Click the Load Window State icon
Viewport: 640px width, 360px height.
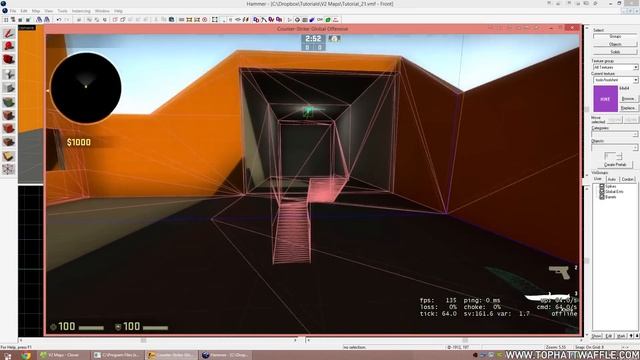coord(39,20)
